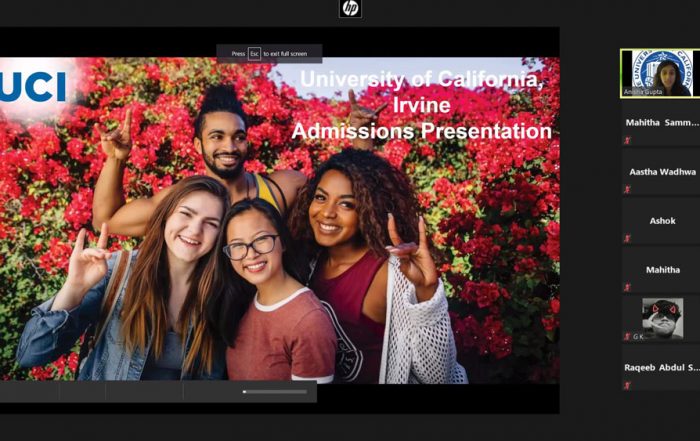Click the G K participant profile picture
Screen dimensions: 700x441
[662, 318]
